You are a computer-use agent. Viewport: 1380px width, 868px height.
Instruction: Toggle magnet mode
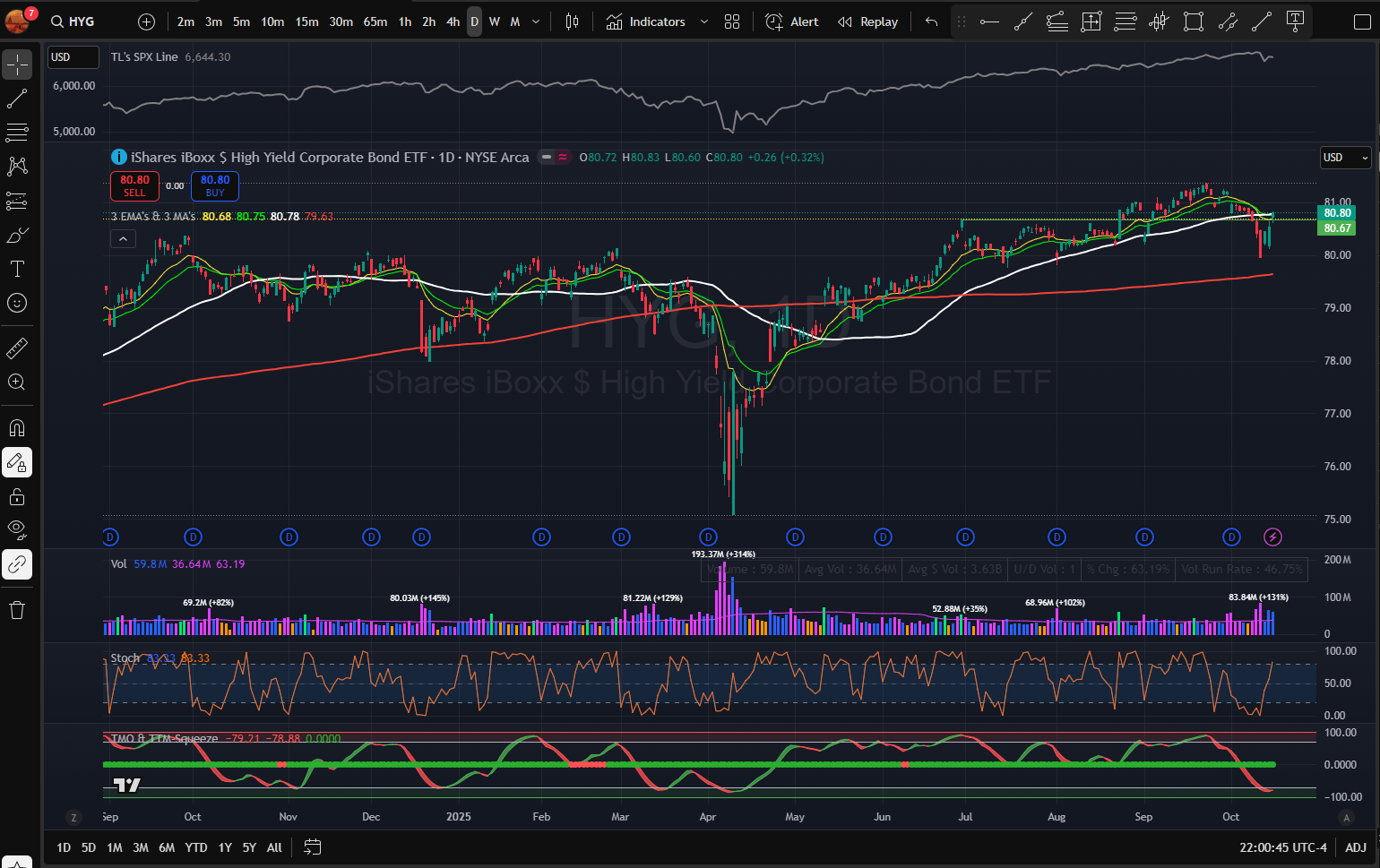pyautogui.click(x=17, y=428)
